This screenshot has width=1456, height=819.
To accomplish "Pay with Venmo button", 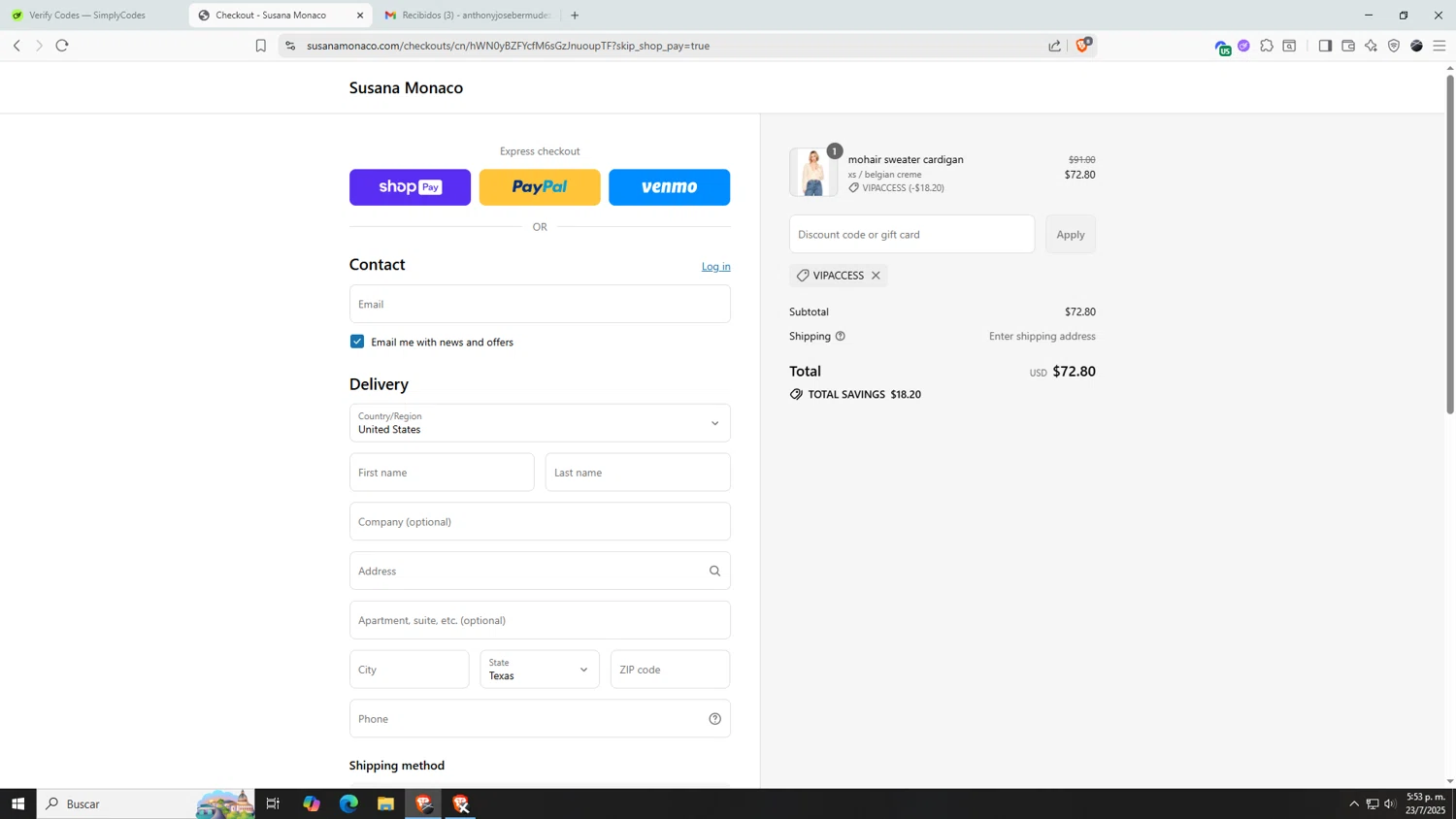I will pyautogui.click(x=670, y=187).
